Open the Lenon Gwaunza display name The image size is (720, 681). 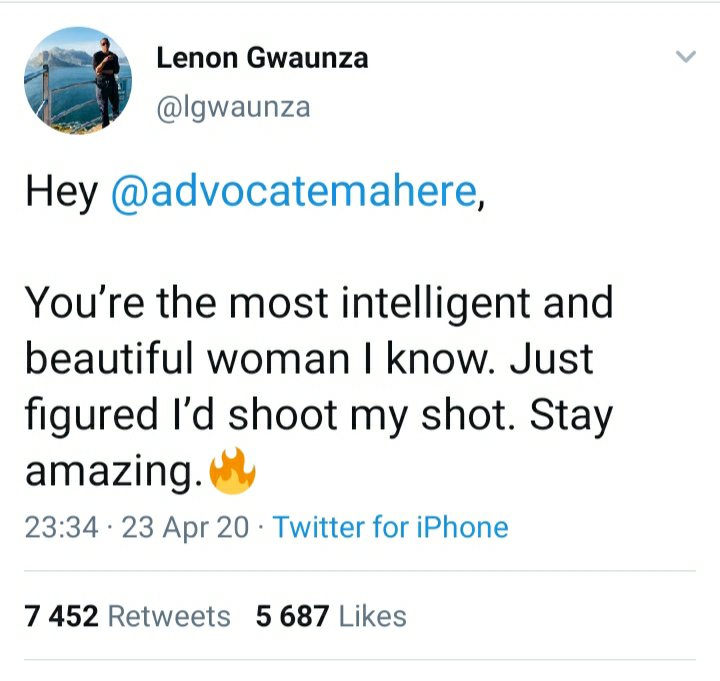[x=262, y=59]
